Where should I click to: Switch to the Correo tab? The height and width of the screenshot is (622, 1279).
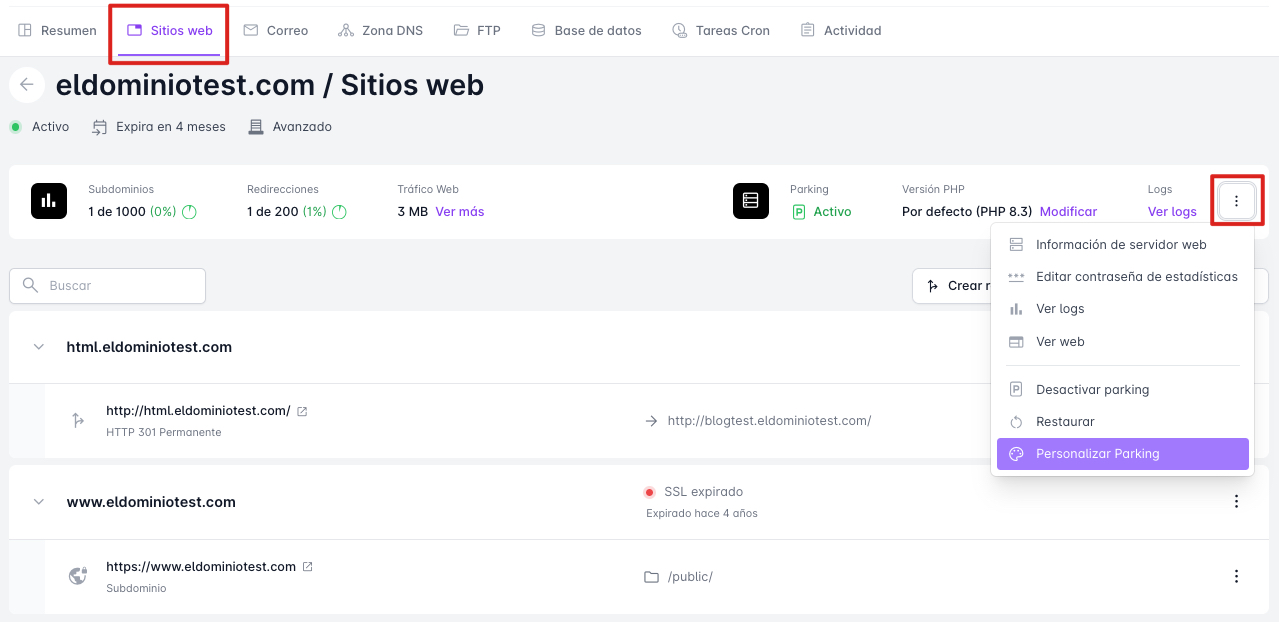(x=276, y=30)
